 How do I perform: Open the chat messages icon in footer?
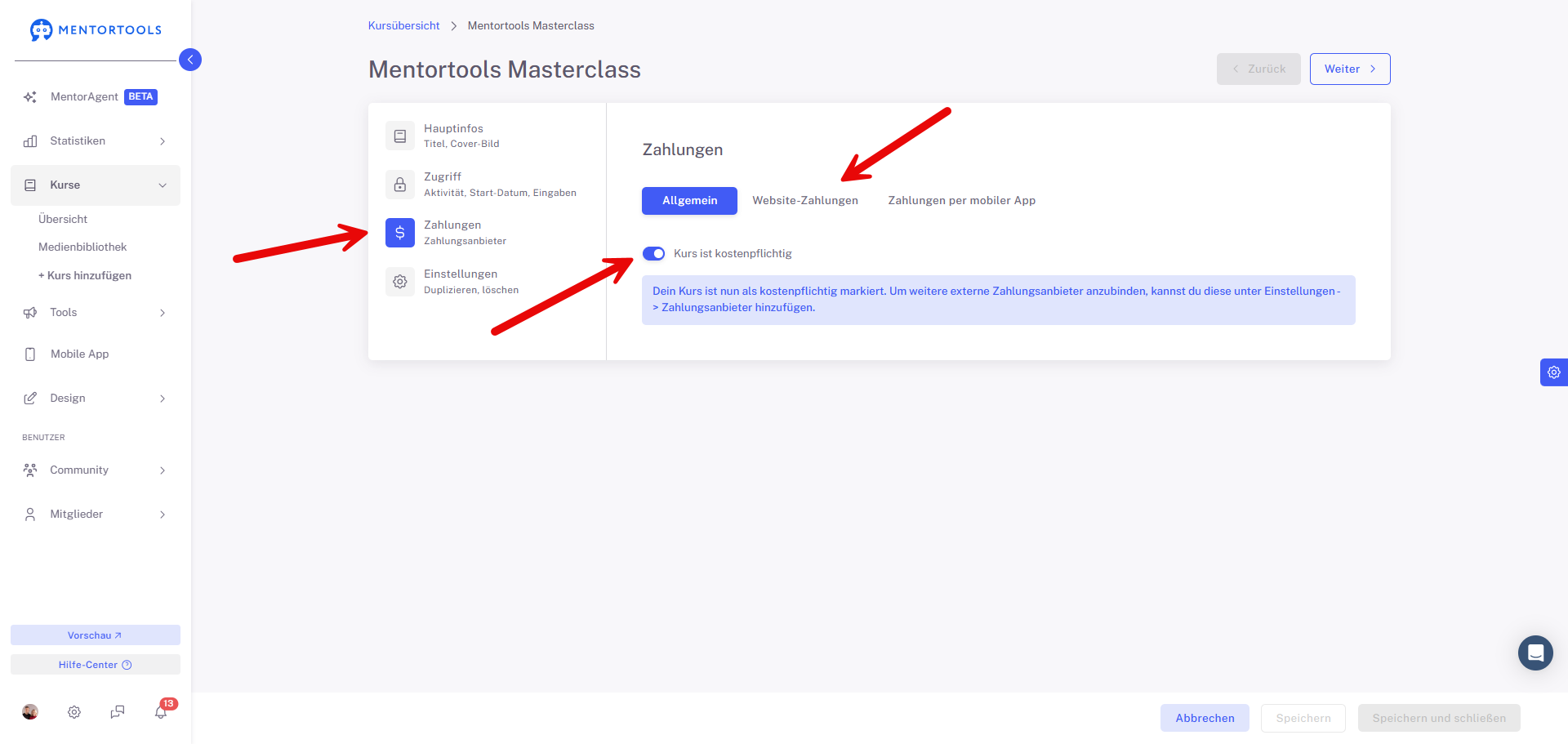pos(118,712)
